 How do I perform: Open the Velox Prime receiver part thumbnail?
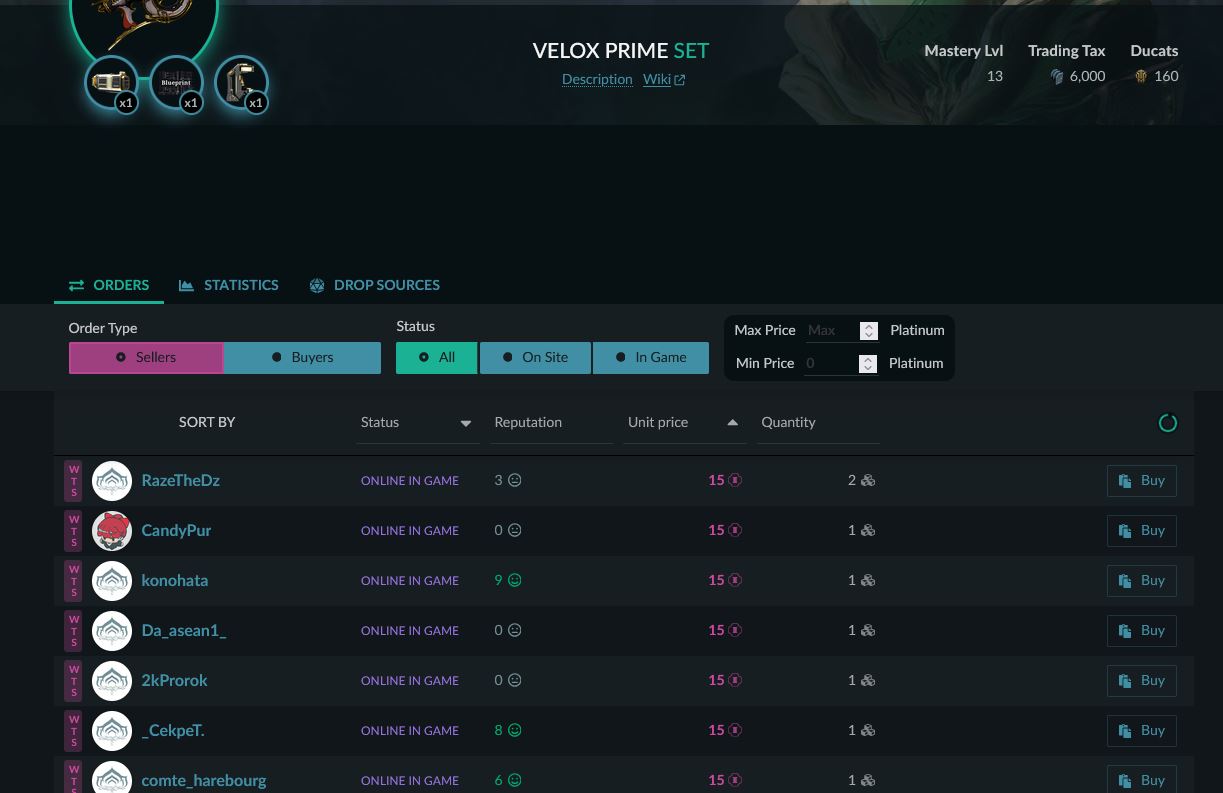241,83
